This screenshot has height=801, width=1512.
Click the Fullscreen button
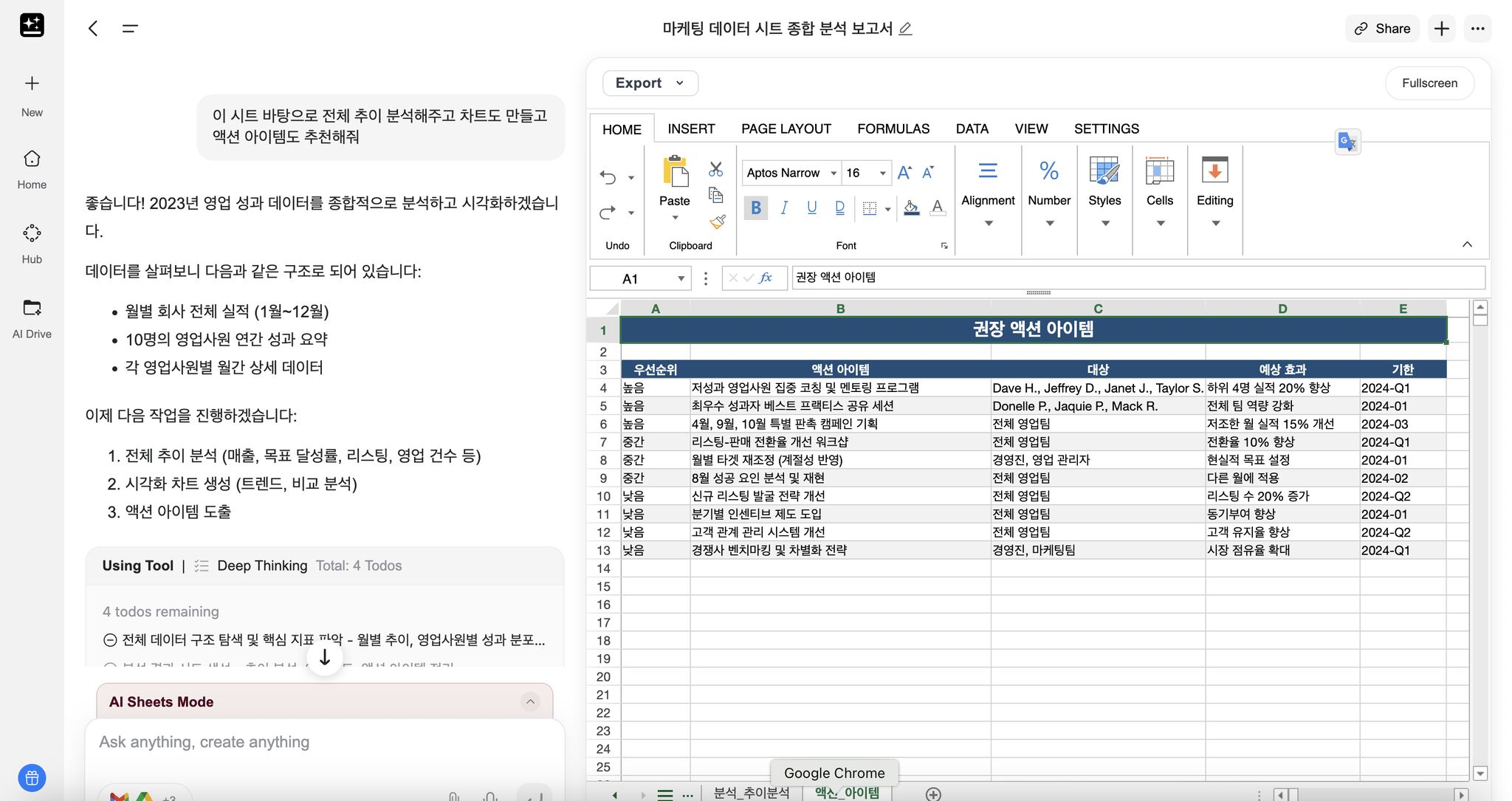click(x=1428, y=83)
